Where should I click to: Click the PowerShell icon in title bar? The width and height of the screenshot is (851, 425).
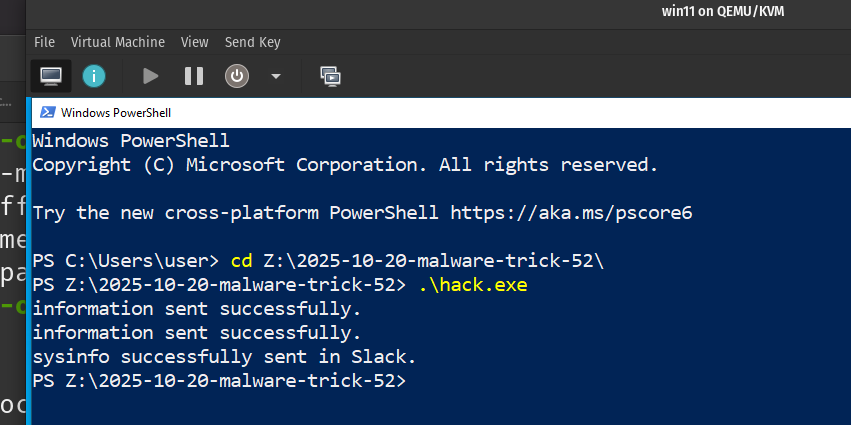coord(46,113)
